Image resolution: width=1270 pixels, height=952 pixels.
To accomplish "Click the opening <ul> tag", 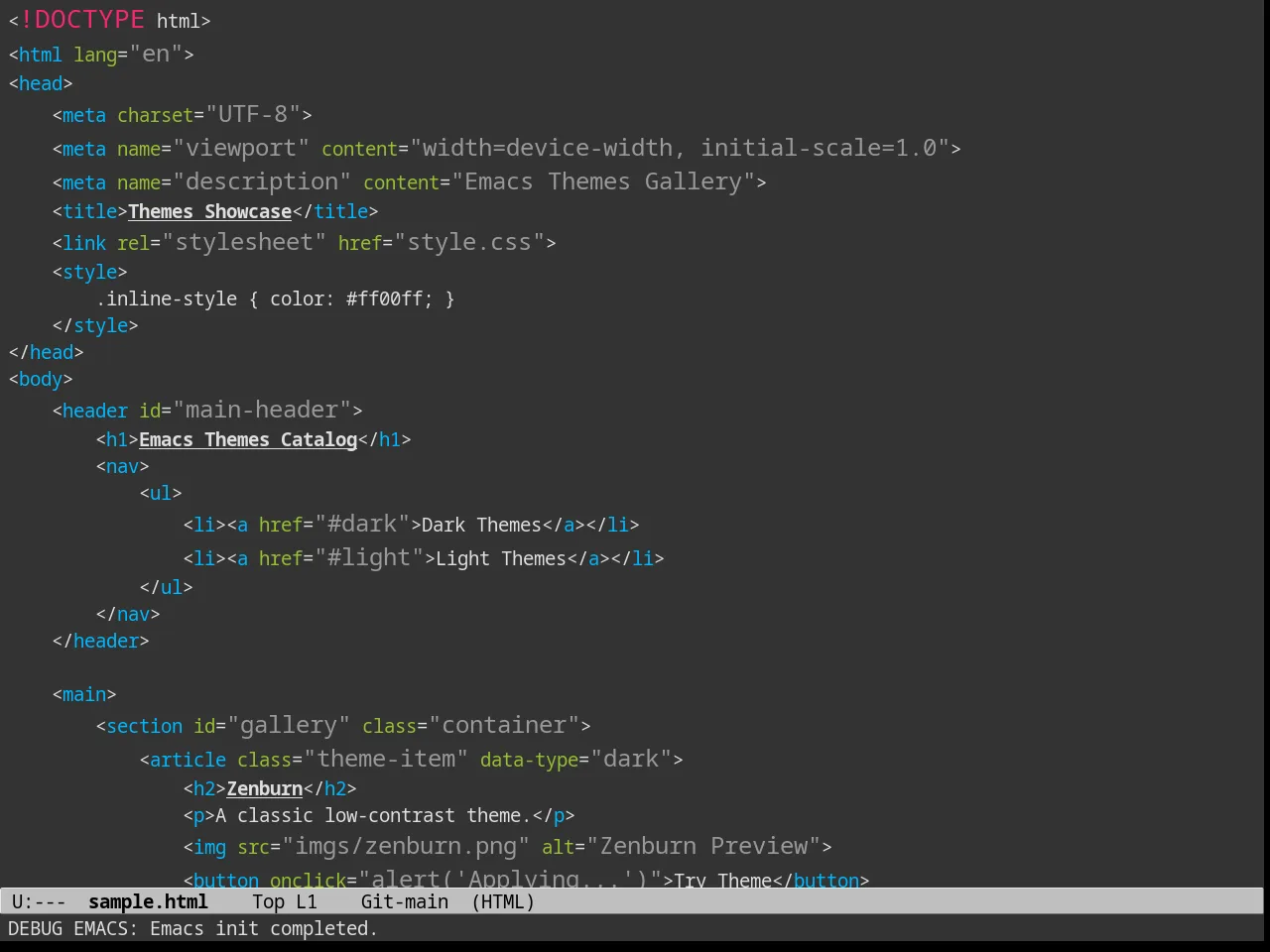I will (x=161, y=493).
